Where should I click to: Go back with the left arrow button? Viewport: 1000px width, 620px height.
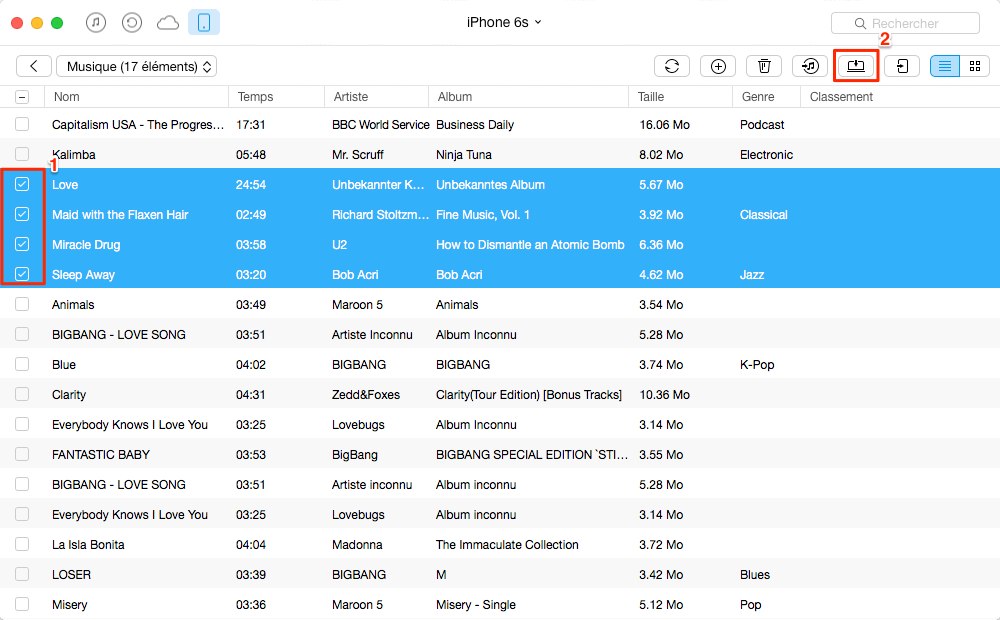(x=34, y=66)
